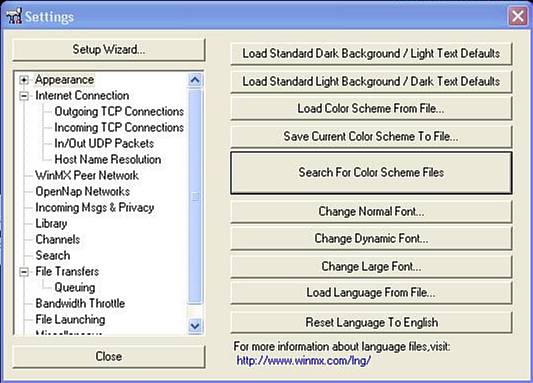The image size is (533, 383).
Task: Click Save Current Color Scheme To File
Action: [371, 136]
